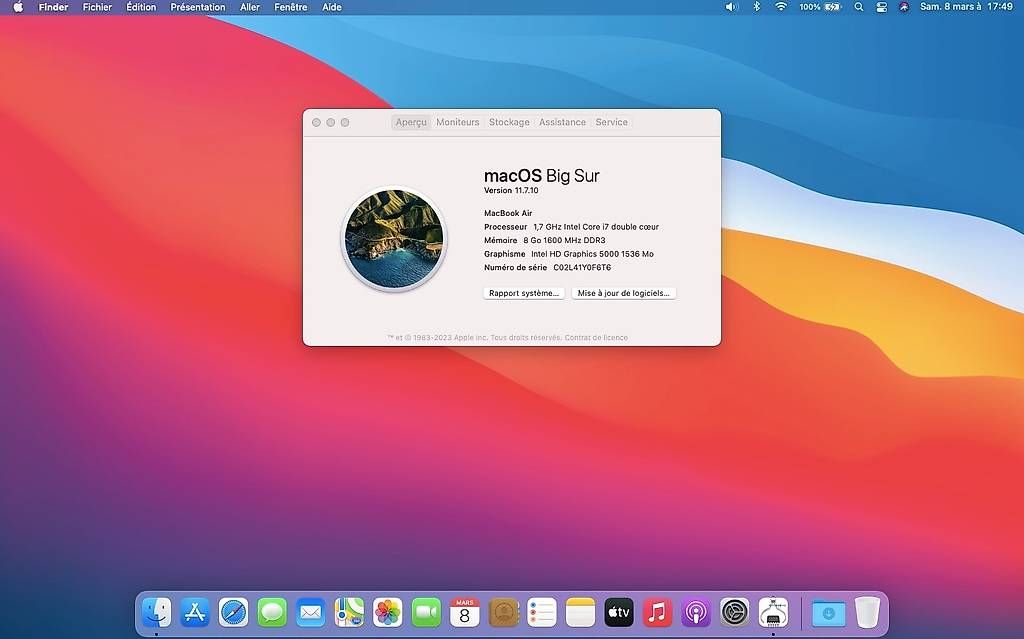Click the battery 100% indicator
Viewport: 1024px width, 639px height.
point(820,7)
